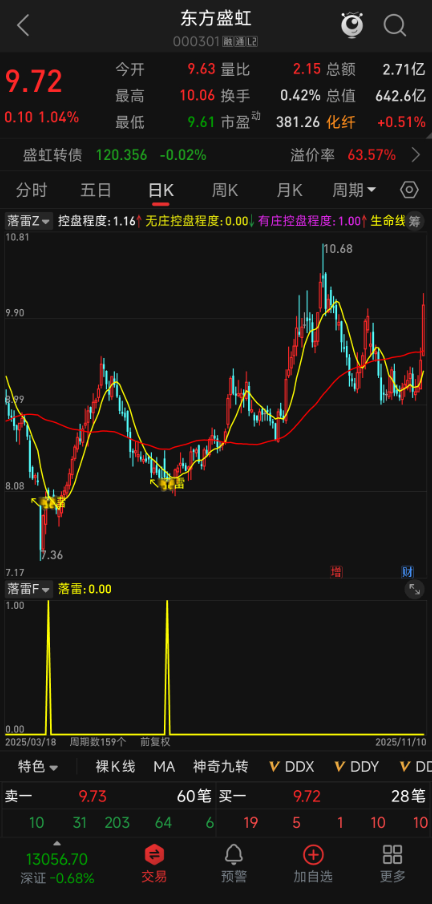Select 神奇九转 indicator
This screenshot has width=432, height=904.
point(220,767)
